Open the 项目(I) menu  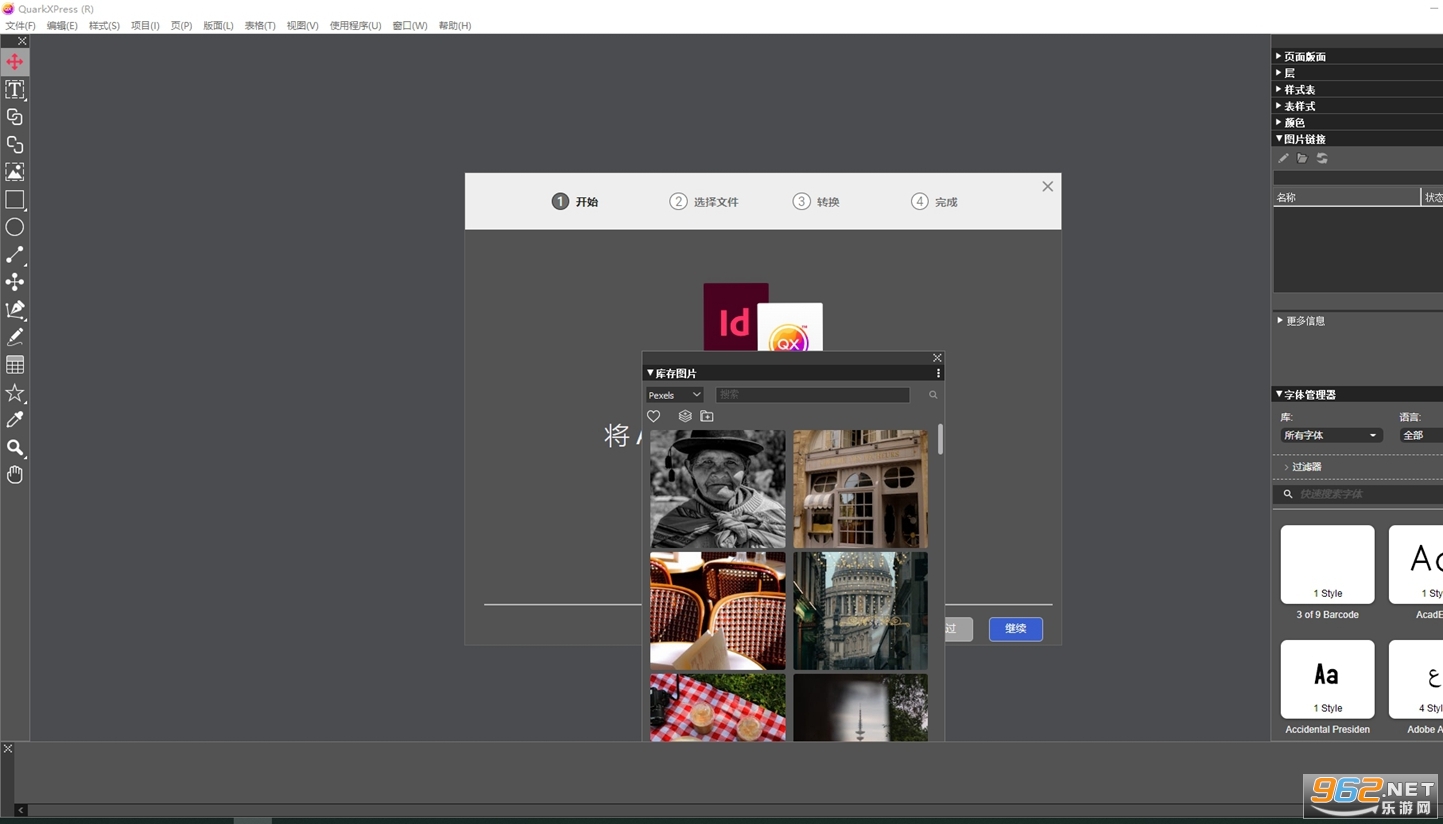coord(145,26)
